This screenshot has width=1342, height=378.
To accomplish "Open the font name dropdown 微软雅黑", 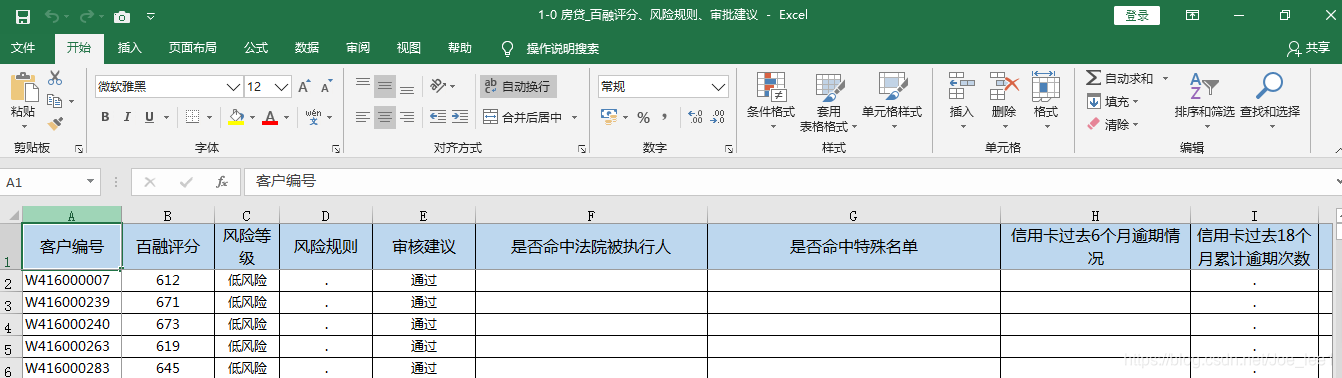I will click(x=233, y=86).
